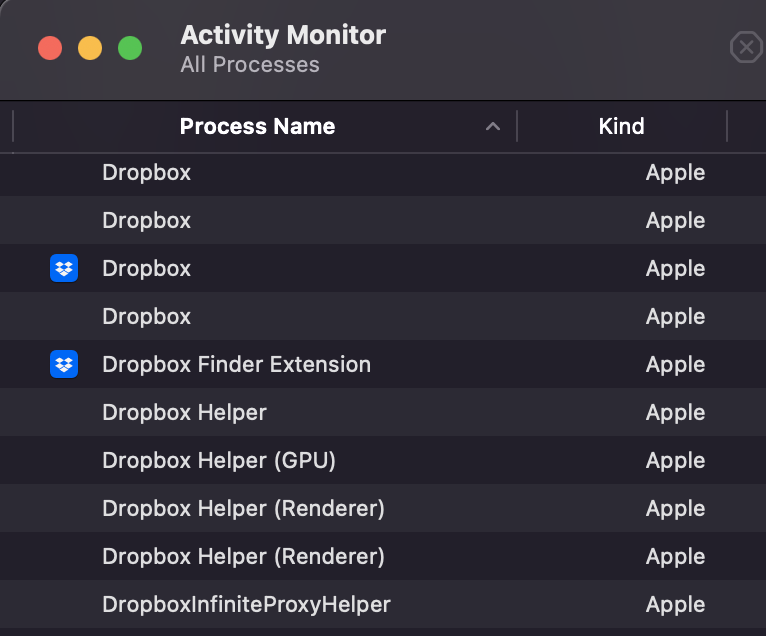
Task: Click Apple kind for Dropbox Helper (GPU)
Action: tap(675, 460)
